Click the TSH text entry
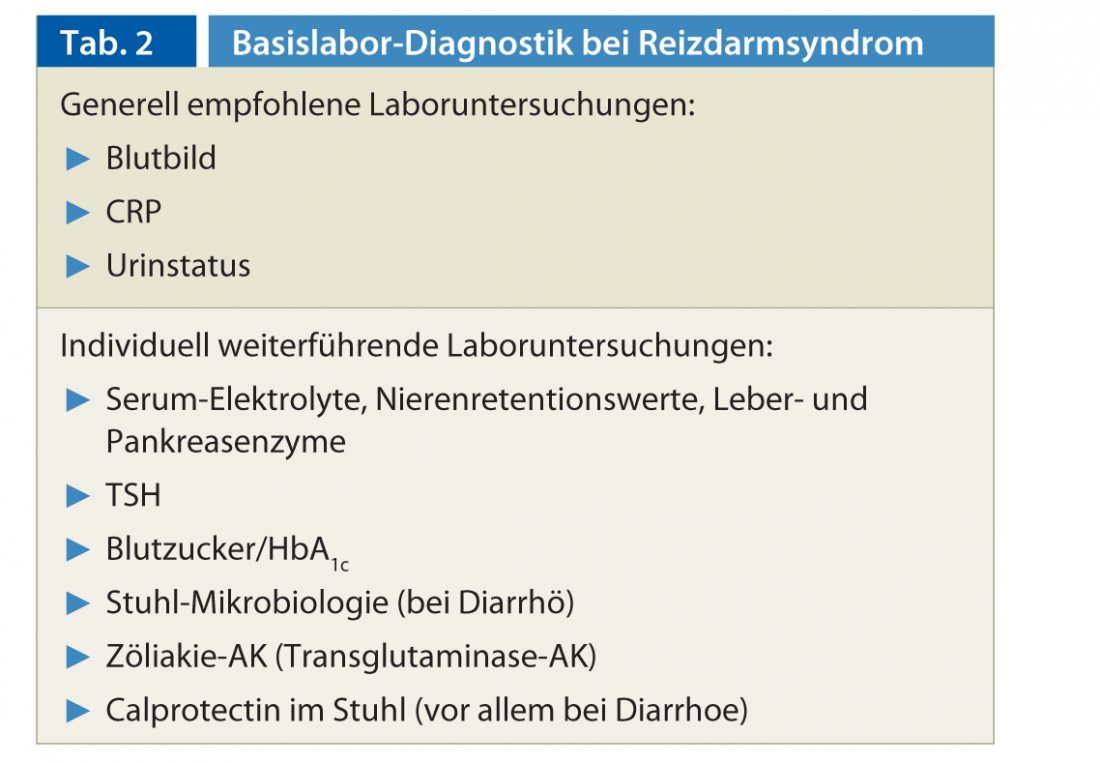1100x763 pixels. coord(134,495)
